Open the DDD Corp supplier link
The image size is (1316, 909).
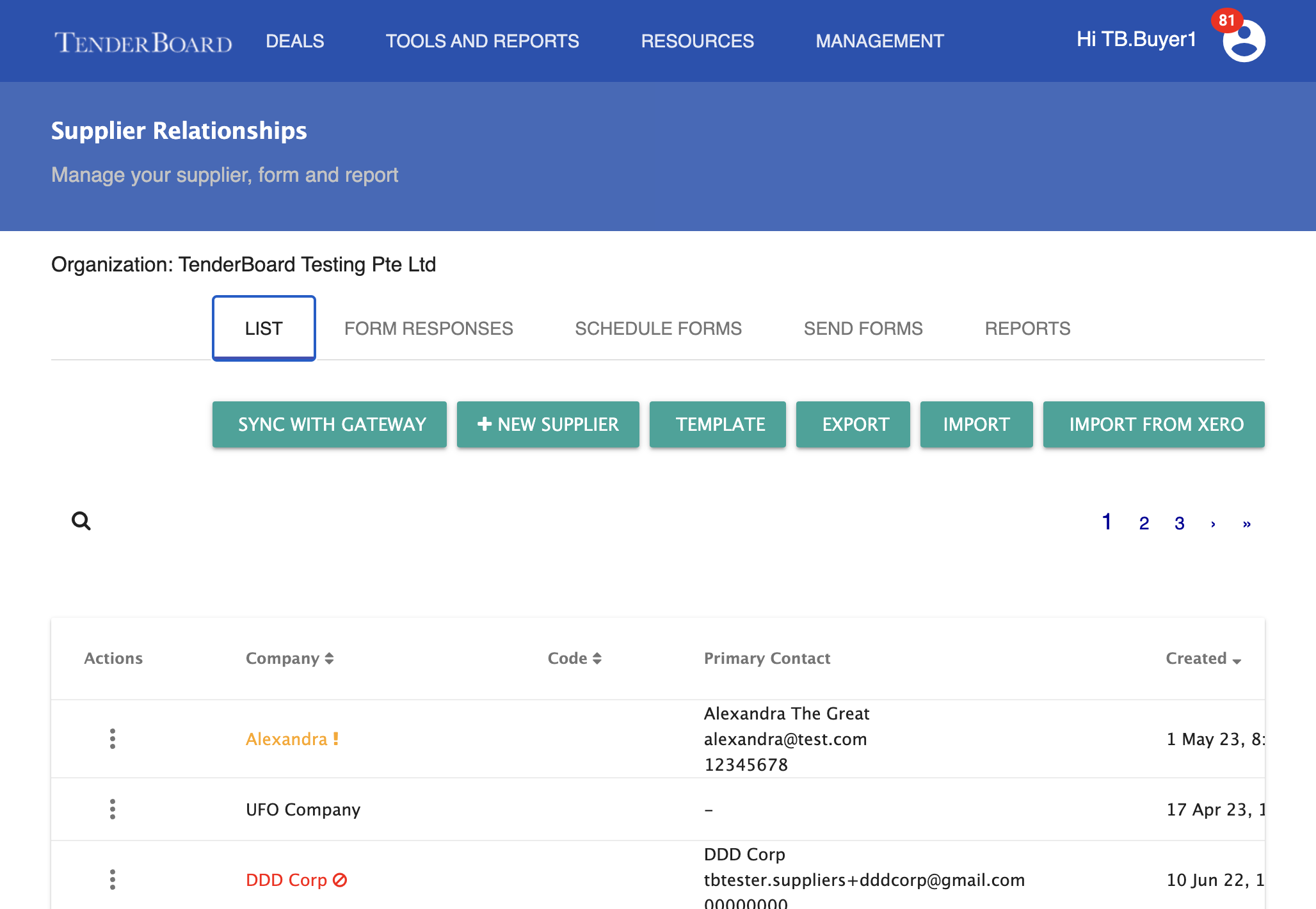point(286,880)
